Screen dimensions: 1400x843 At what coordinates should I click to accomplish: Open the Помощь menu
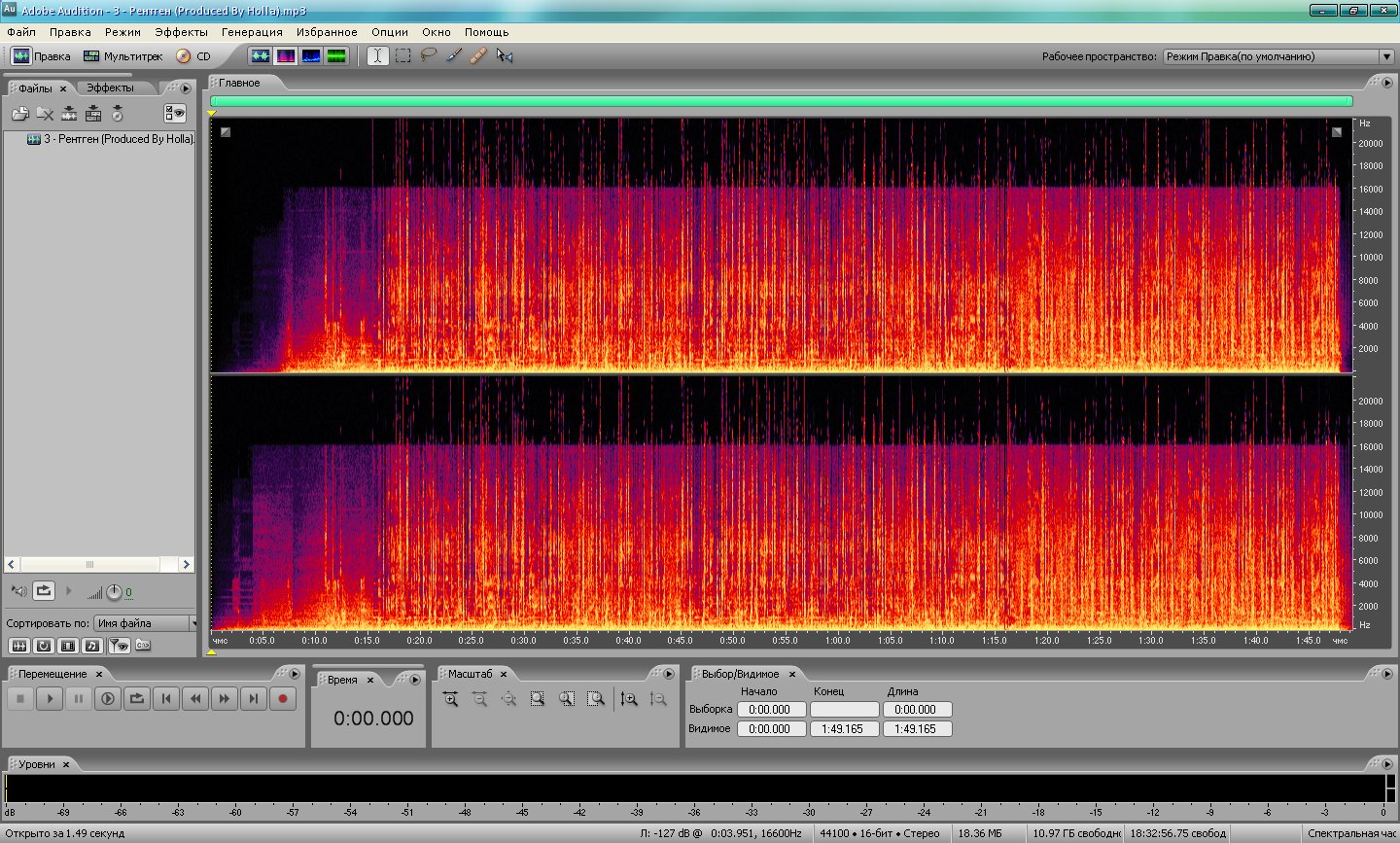point(486,32)
